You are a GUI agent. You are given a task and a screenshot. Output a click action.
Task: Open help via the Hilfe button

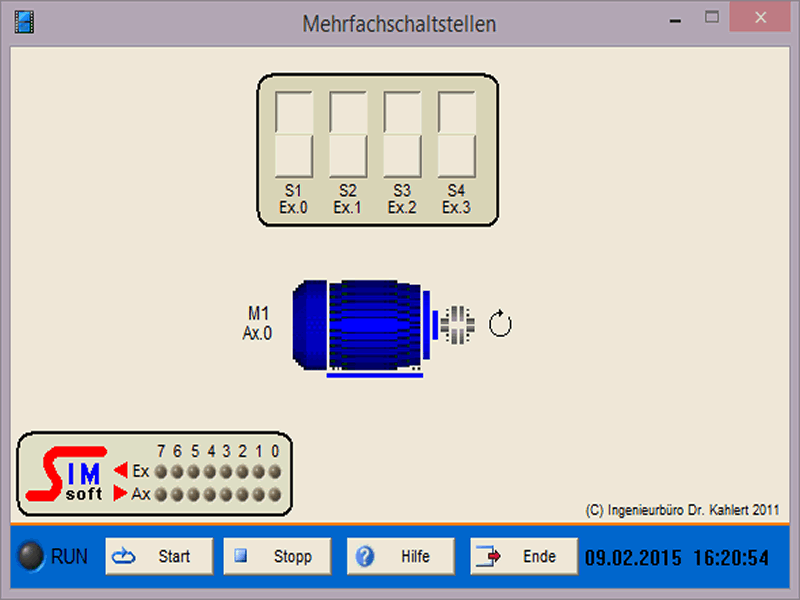(x=401, y=557)
